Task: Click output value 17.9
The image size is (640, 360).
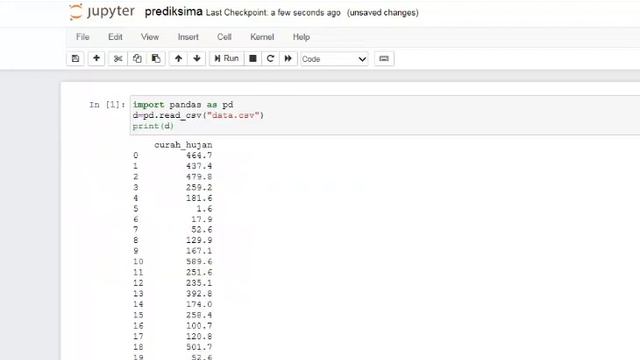Action: tap(202, 220)
